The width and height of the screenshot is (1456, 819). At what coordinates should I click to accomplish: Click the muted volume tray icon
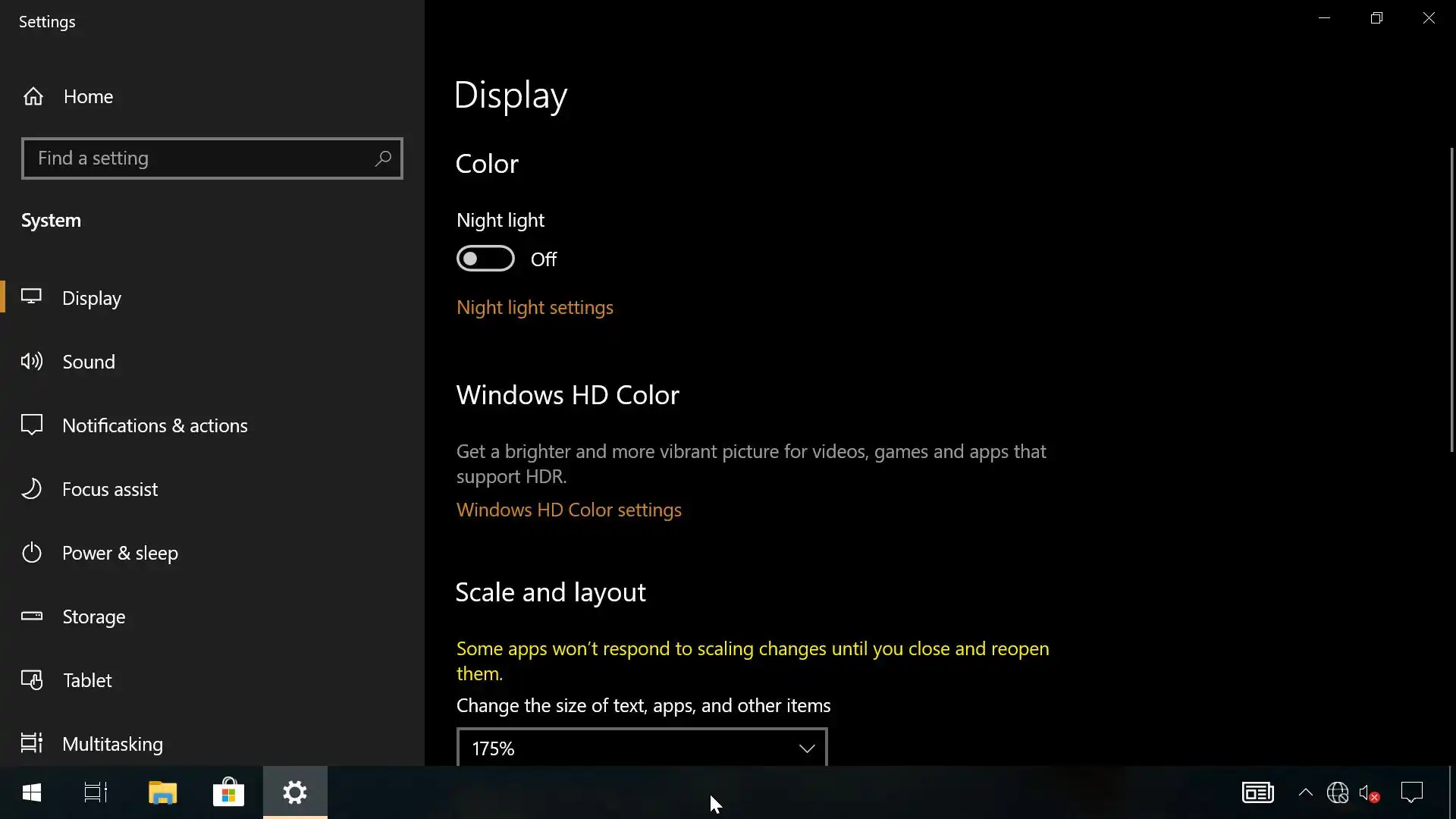tap(1370, 793)
